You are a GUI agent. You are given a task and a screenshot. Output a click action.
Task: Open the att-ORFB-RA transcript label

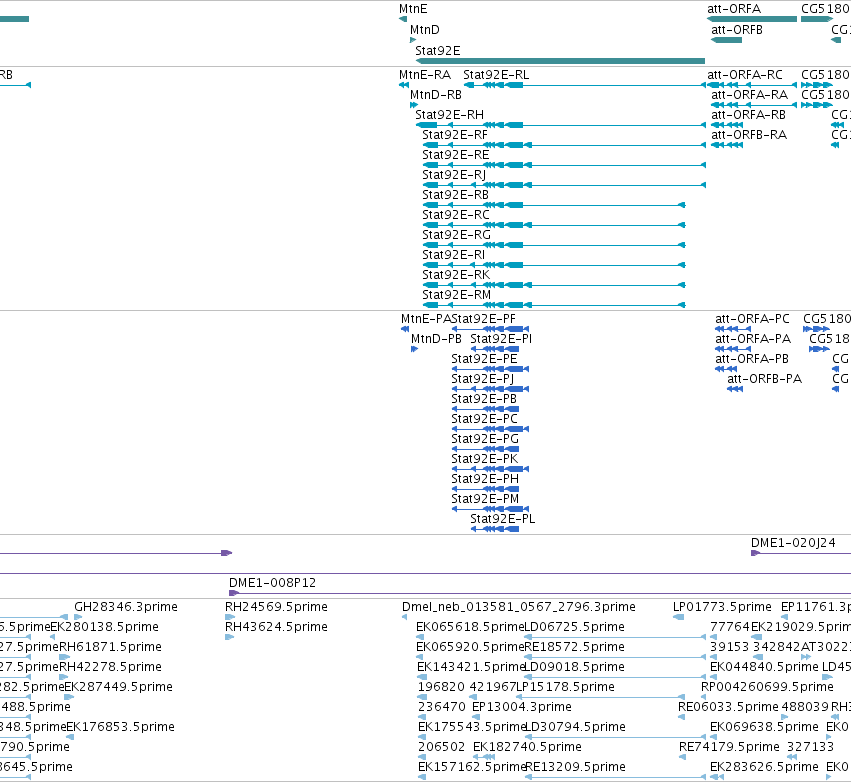tap(749, 135)
